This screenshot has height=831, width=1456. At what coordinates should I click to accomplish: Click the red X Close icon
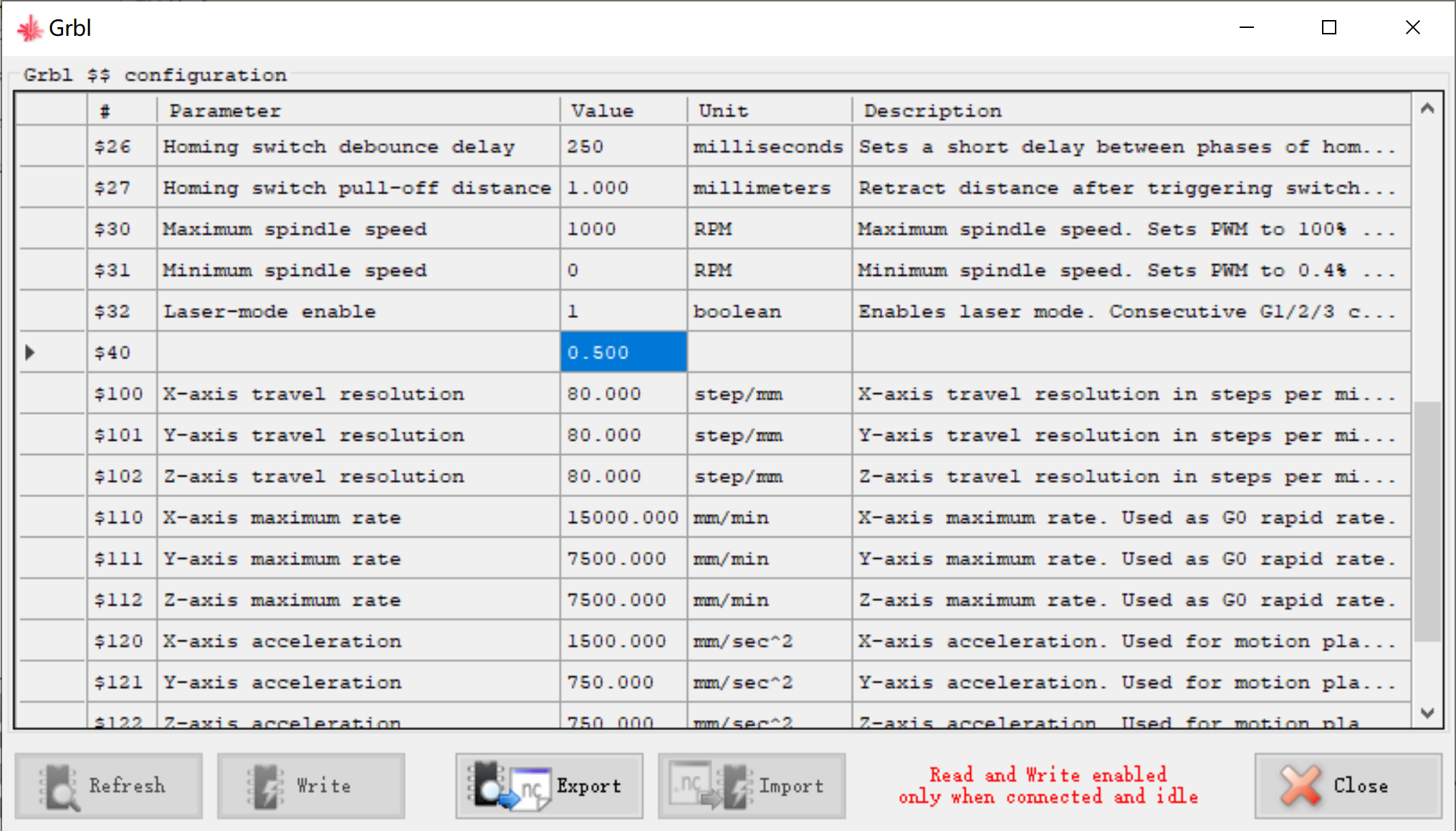(x=1300, y=786)
